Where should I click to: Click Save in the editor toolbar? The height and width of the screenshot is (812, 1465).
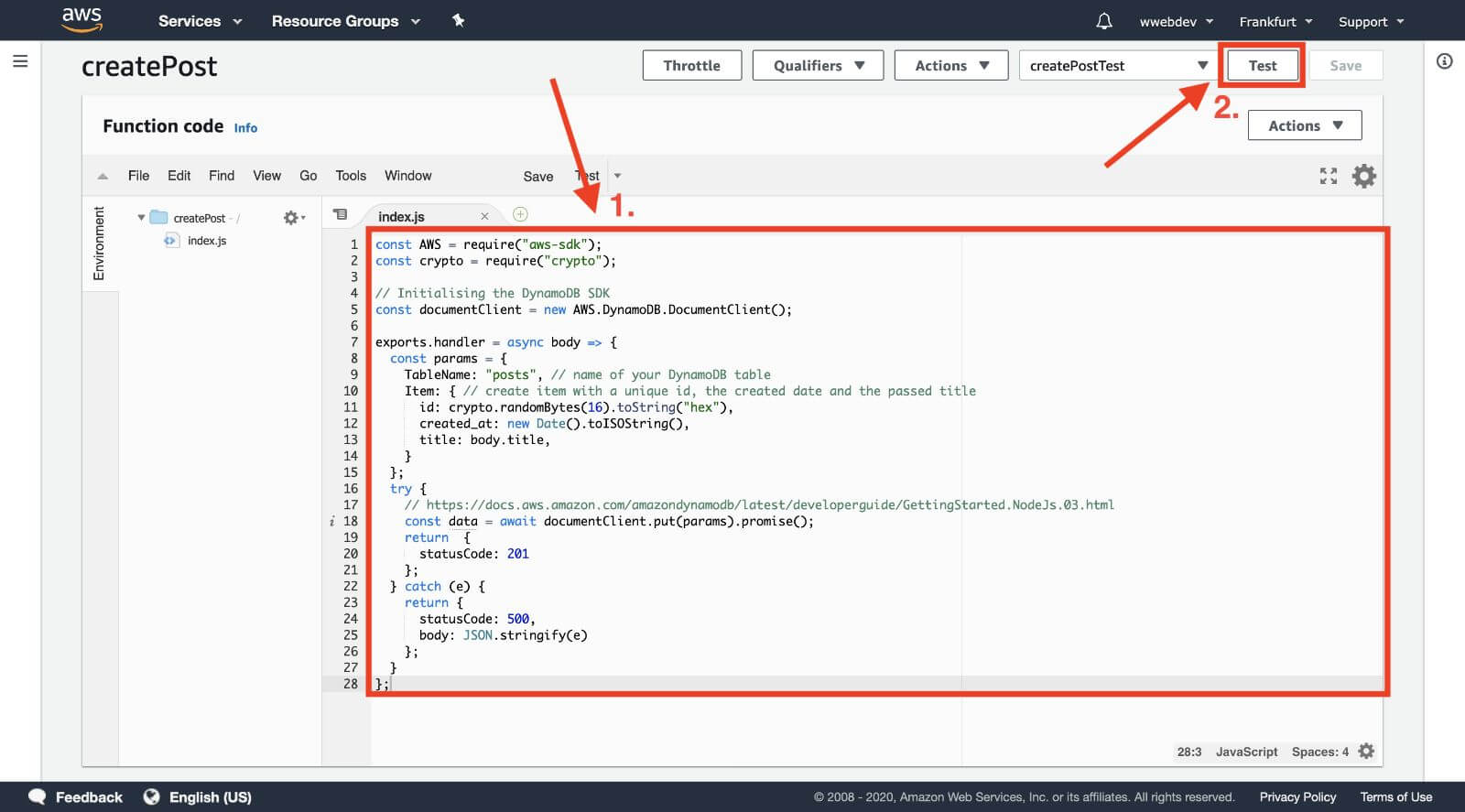(x=538, y=177)
